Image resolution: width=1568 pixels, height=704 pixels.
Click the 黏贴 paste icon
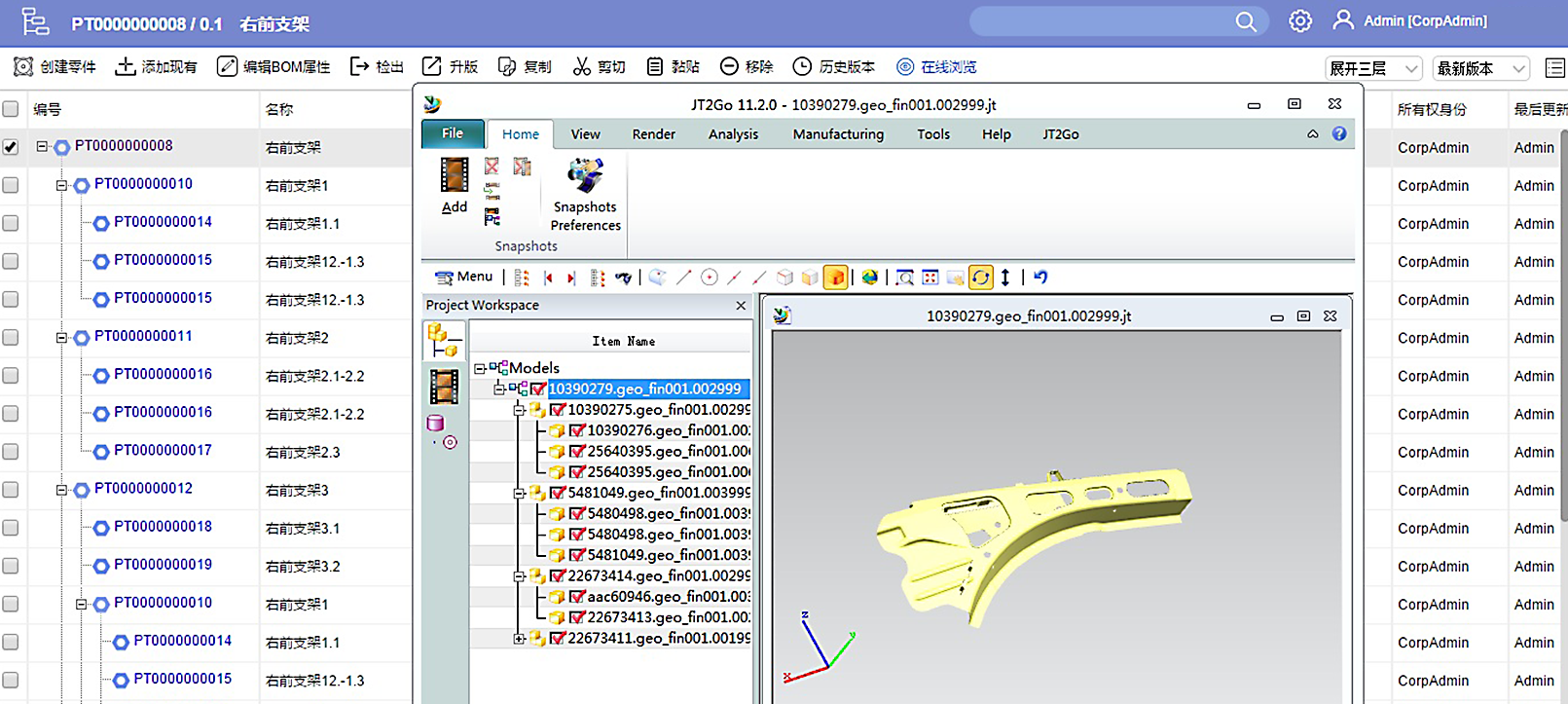pos(655,66)
